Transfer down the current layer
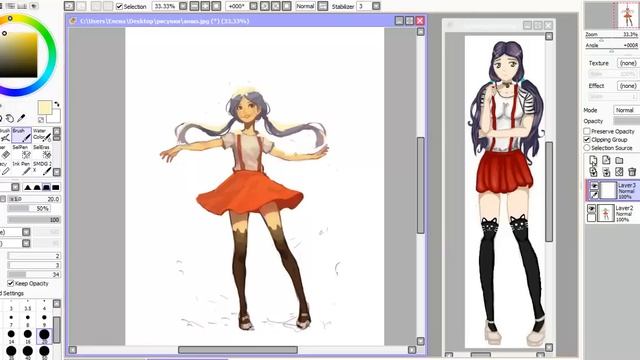 (593, 172)
